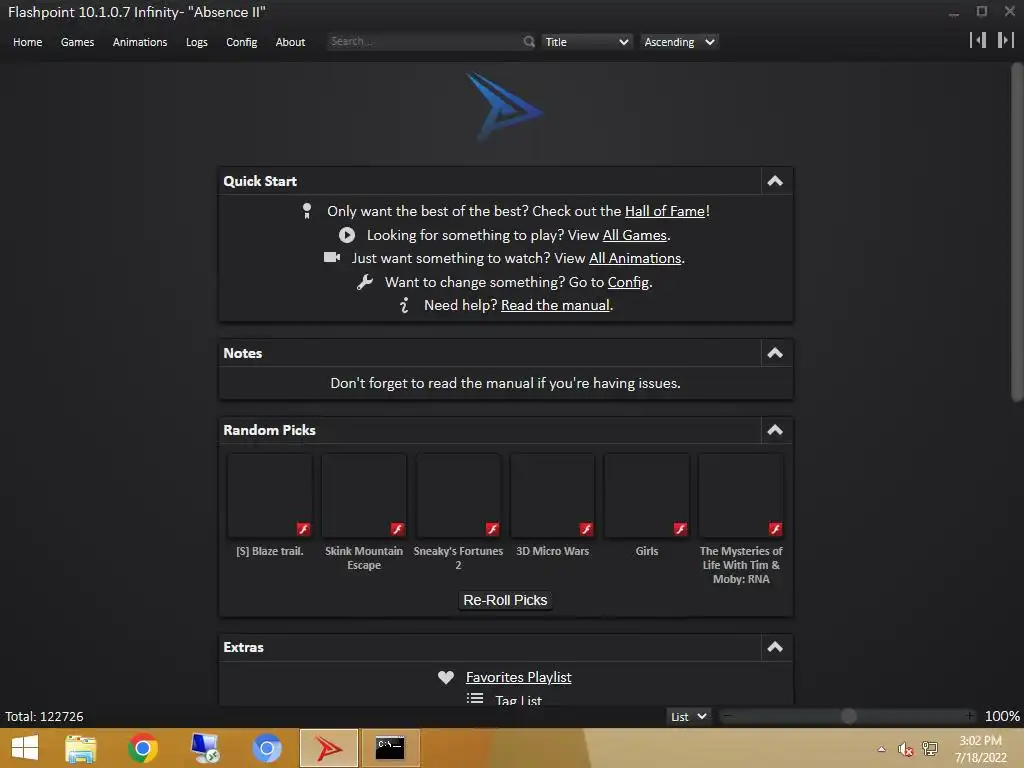Click the info icon beside Need help
The width and height of the screenshot is (1024, 768).
(404, 305)
